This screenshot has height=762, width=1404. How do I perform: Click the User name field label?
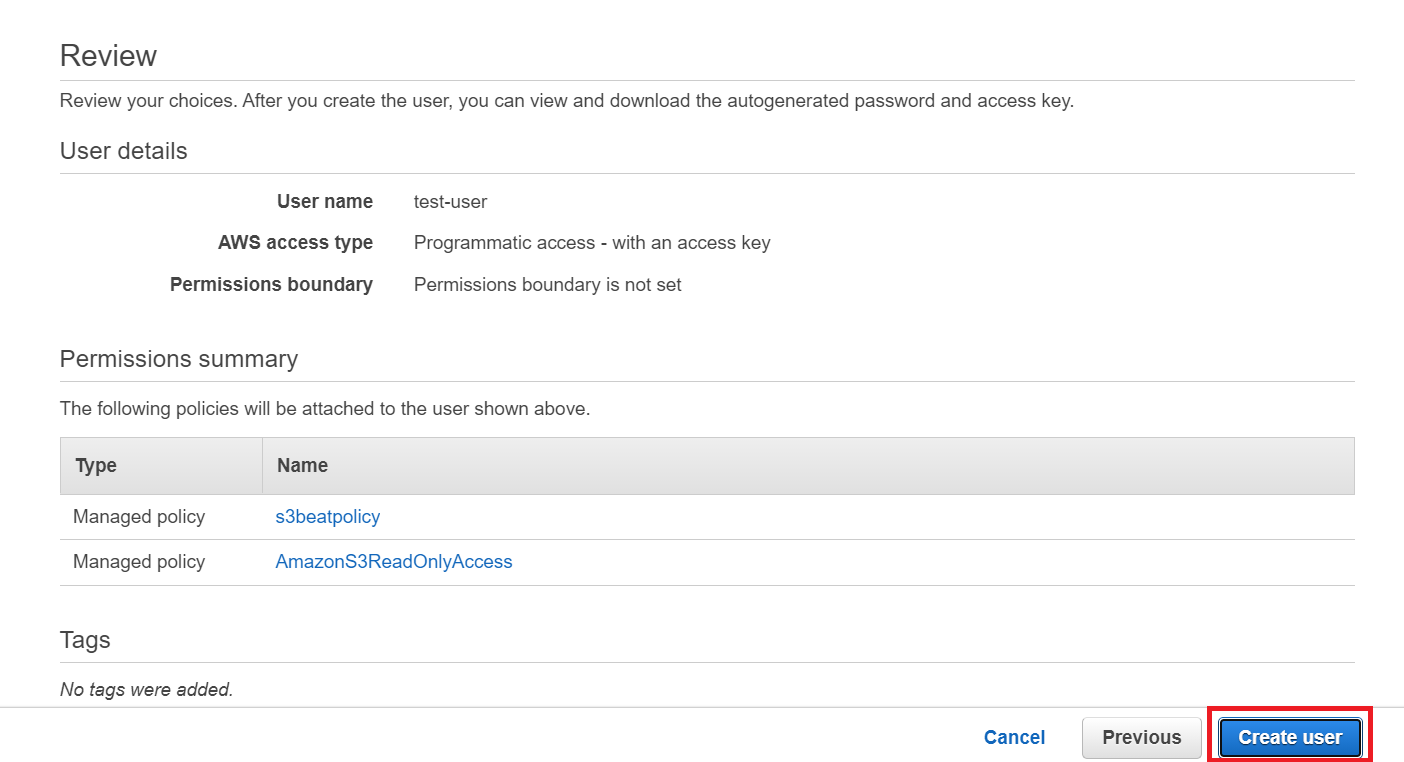324,202
